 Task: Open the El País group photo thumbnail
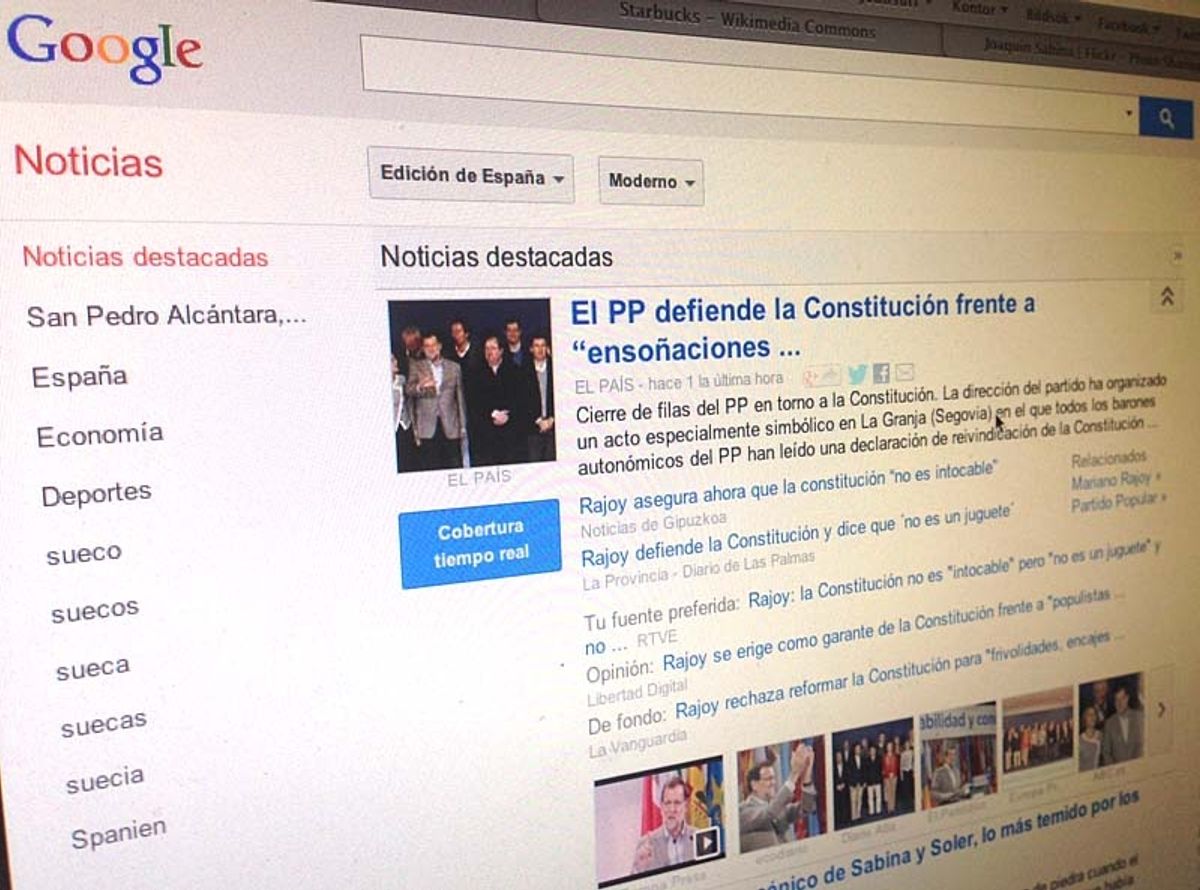tap(472, 384)
